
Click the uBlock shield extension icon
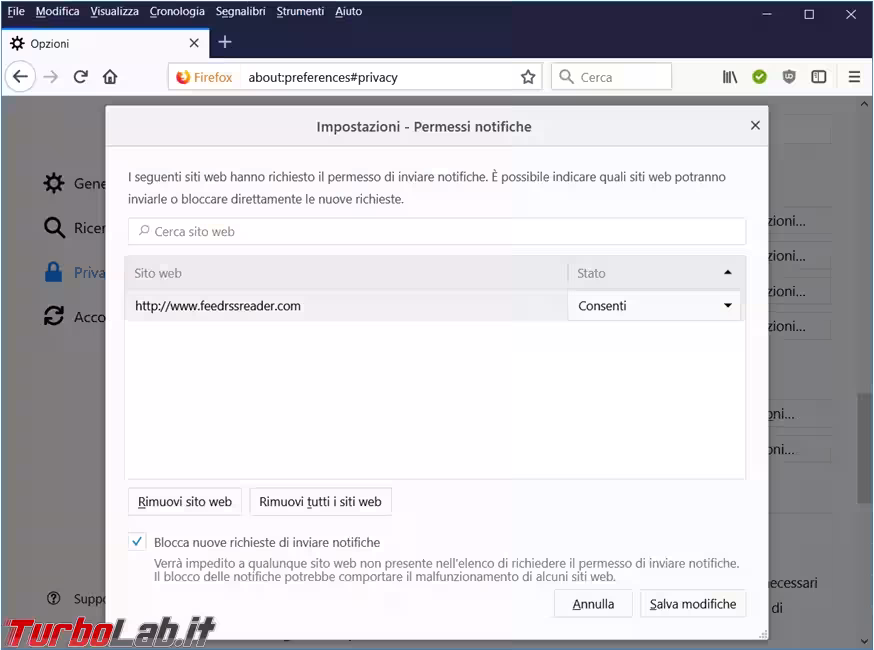[789, 77]
